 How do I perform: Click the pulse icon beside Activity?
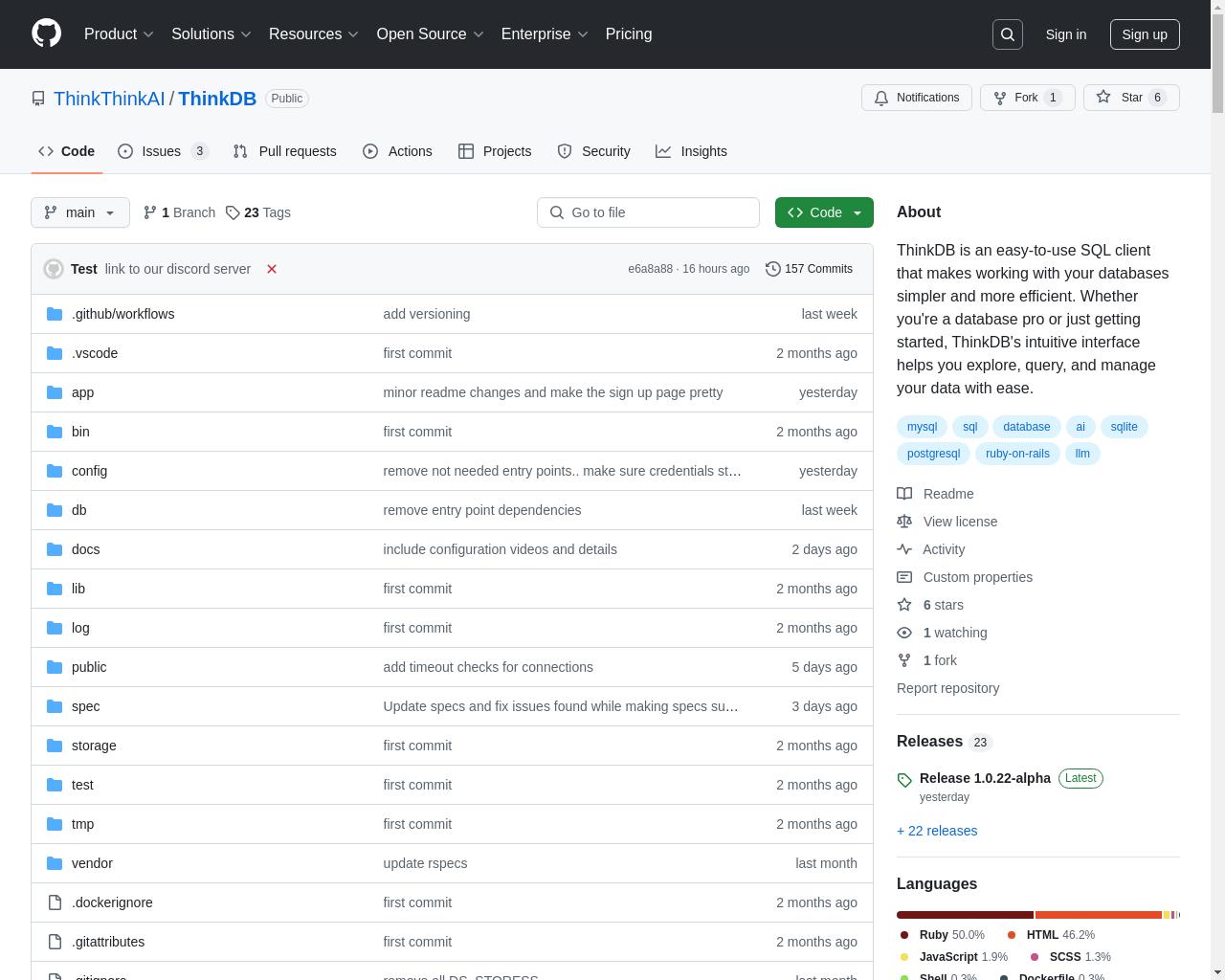point(904,549)
